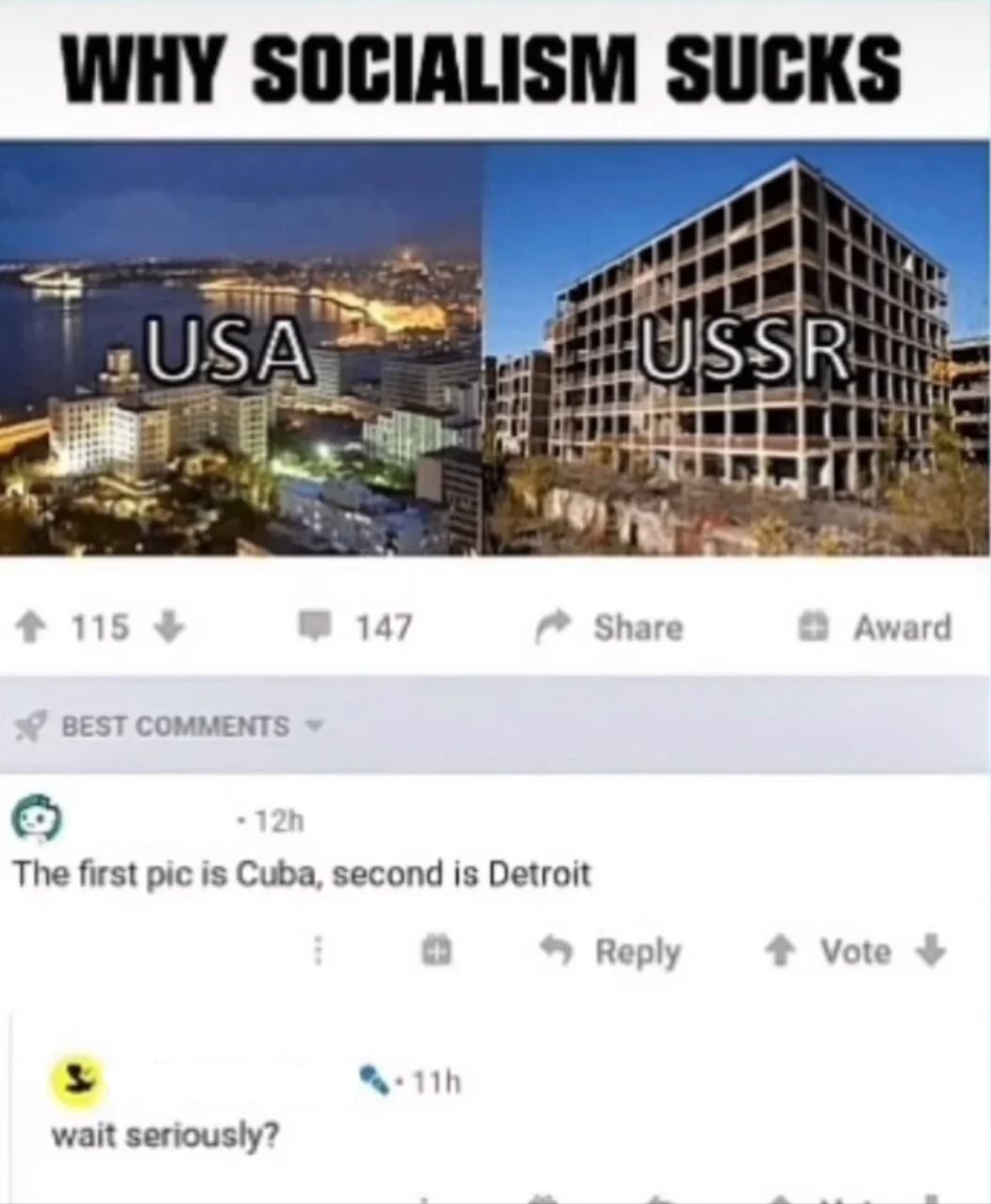Open the yellow avatar of second commenter
Screen dimensions: 991x1204
pos(77,1083)
